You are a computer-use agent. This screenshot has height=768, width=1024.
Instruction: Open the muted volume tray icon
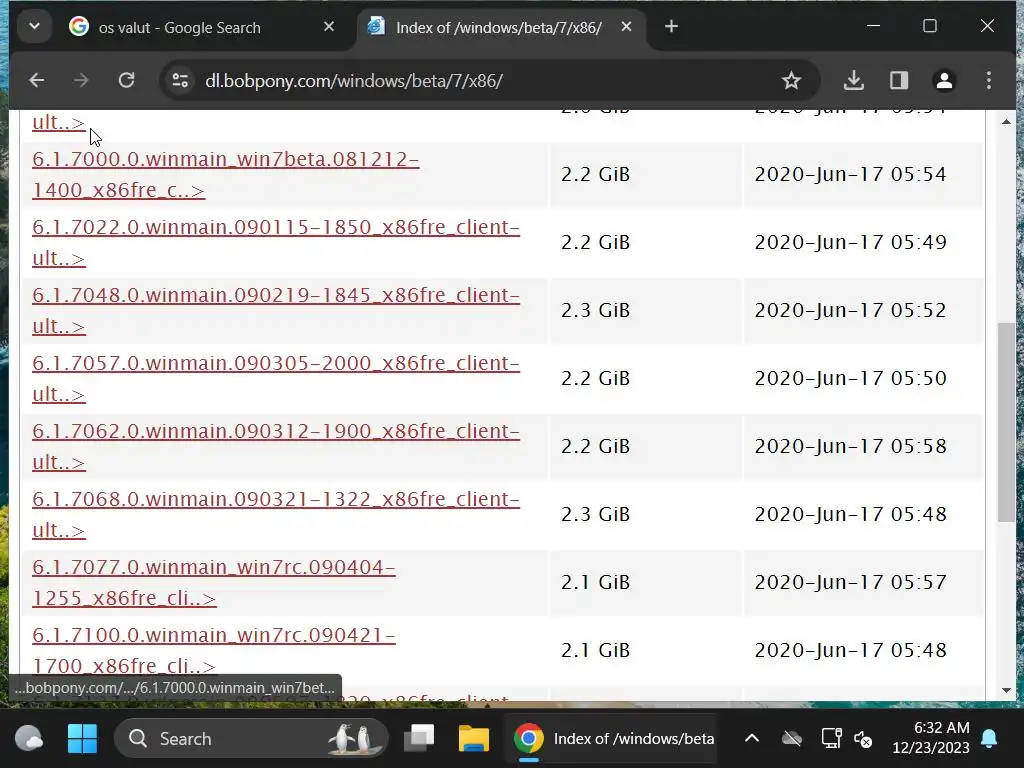[863, 739]
